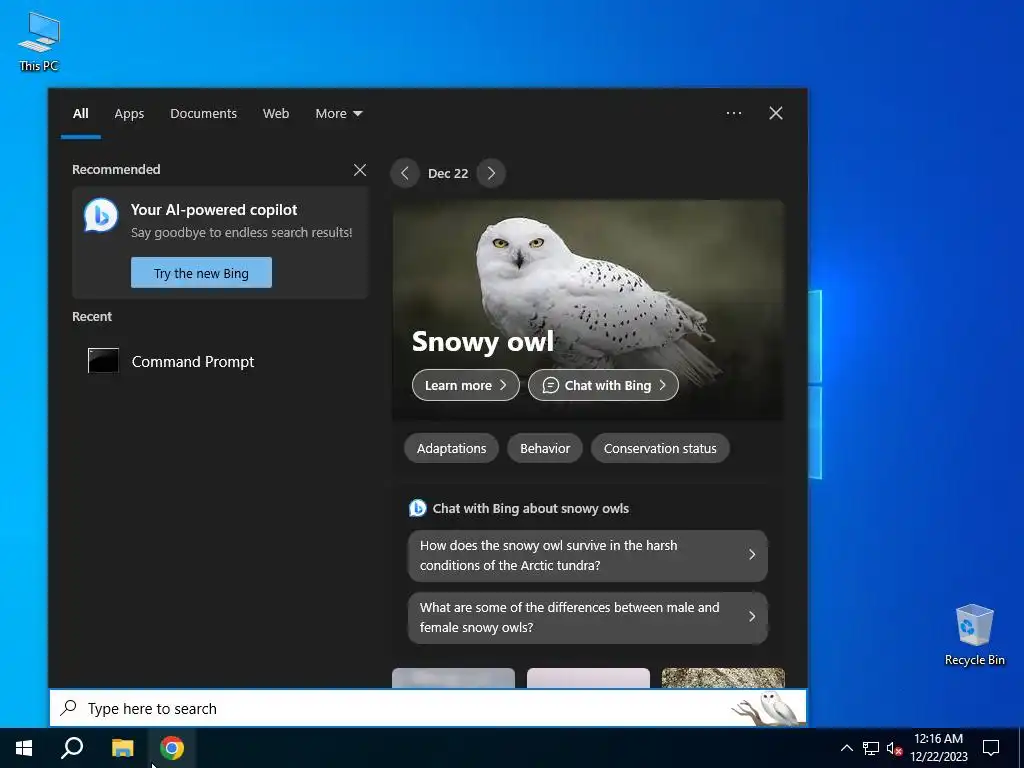Open the Action Center notifications icon

(991, 748)
